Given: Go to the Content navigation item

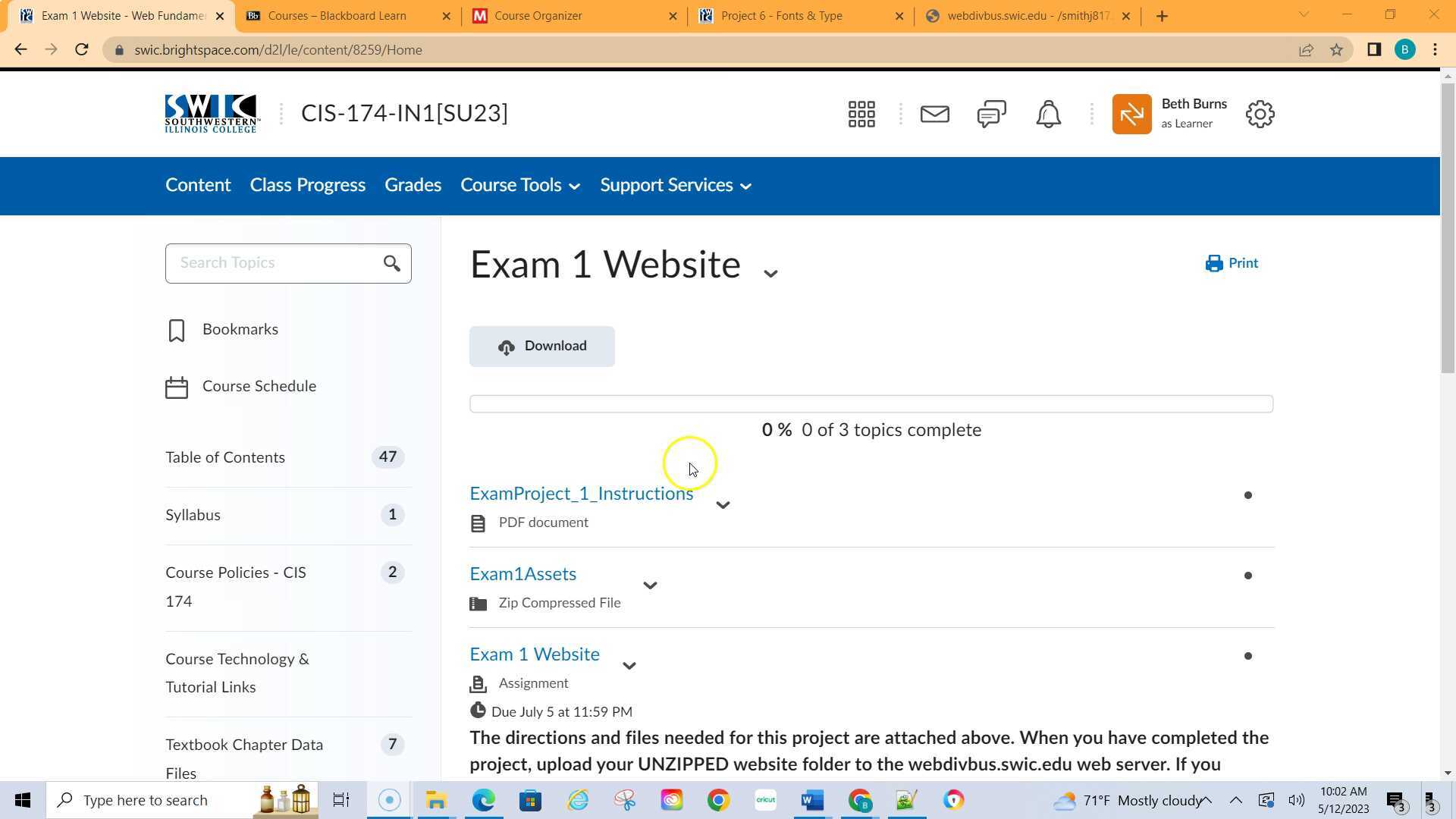Looking at the screenshot, I should coord(198,185).
